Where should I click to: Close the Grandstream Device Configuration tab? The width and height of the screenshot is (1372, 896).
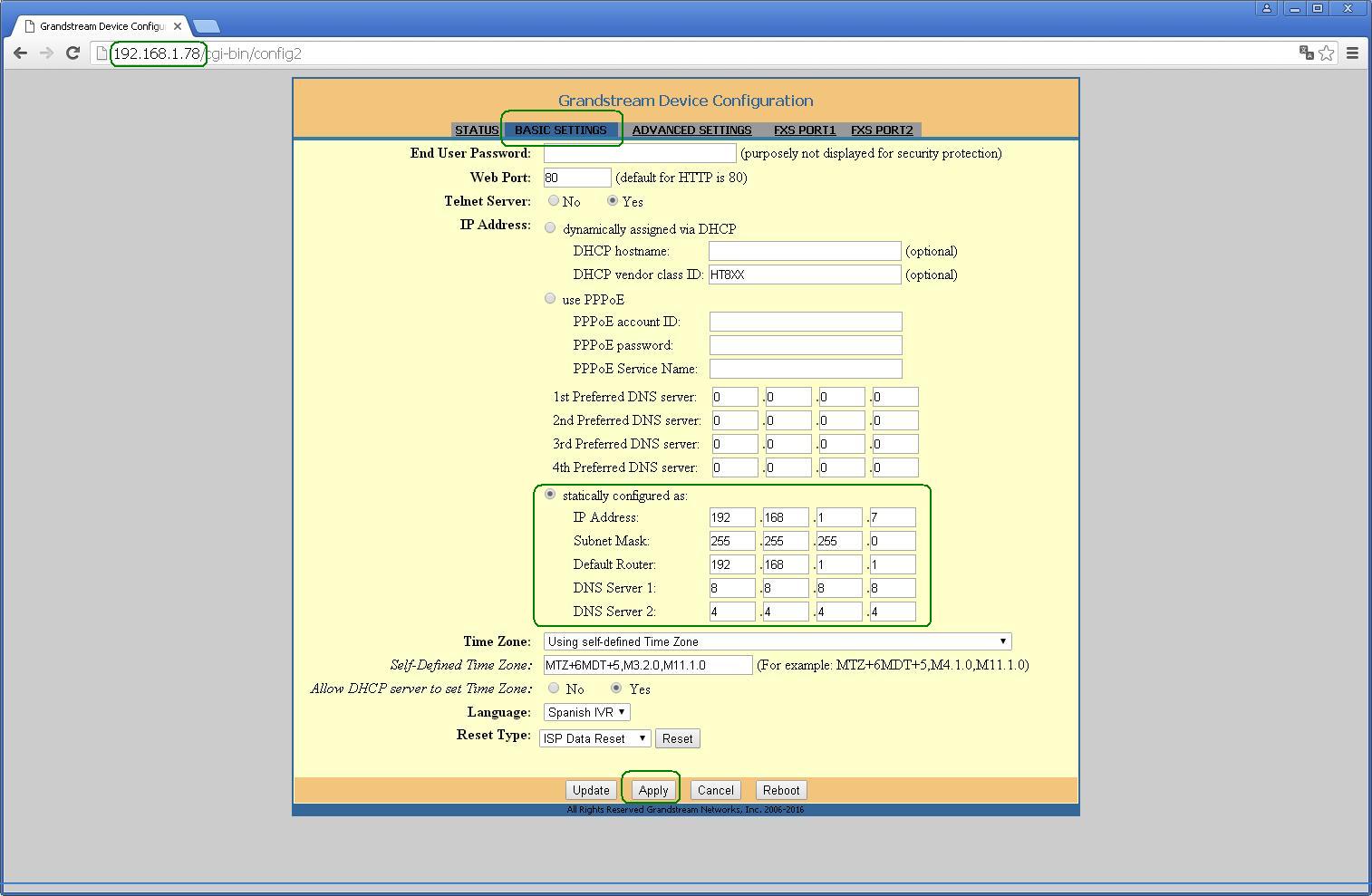[x=178, y=26]
